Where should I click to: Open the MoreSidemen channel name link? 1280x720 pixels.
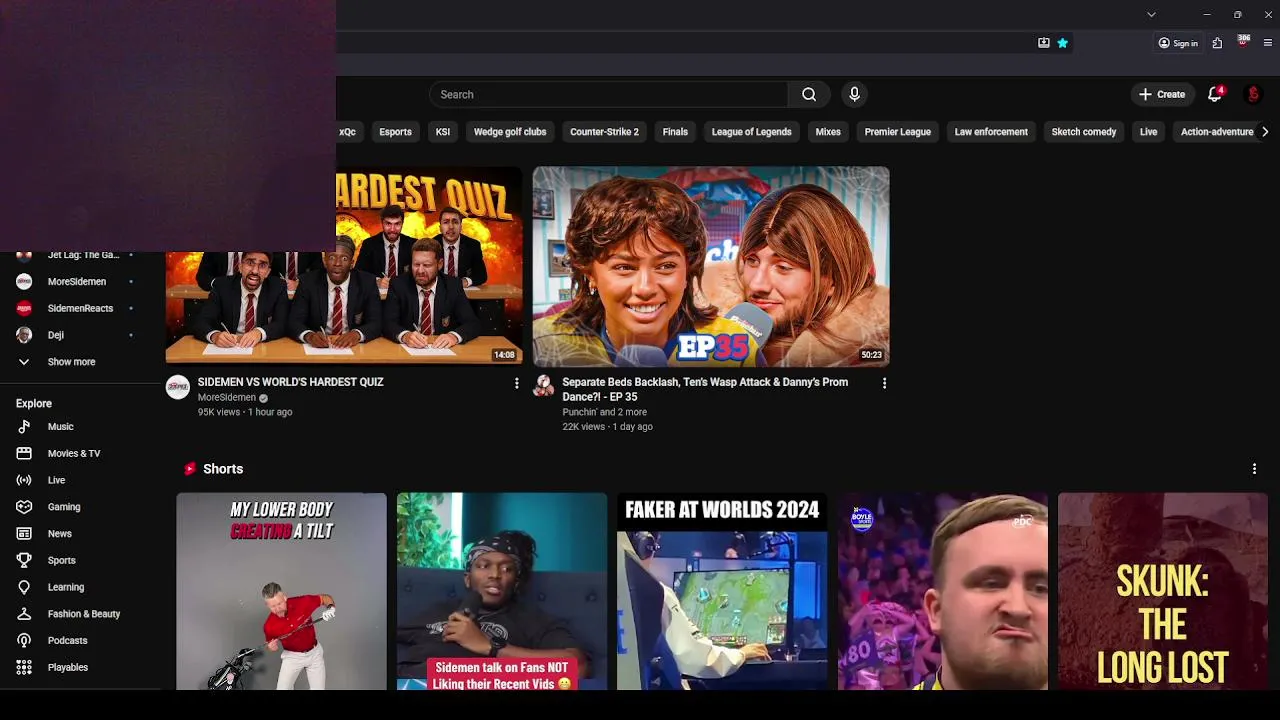(x=227, y=398)
